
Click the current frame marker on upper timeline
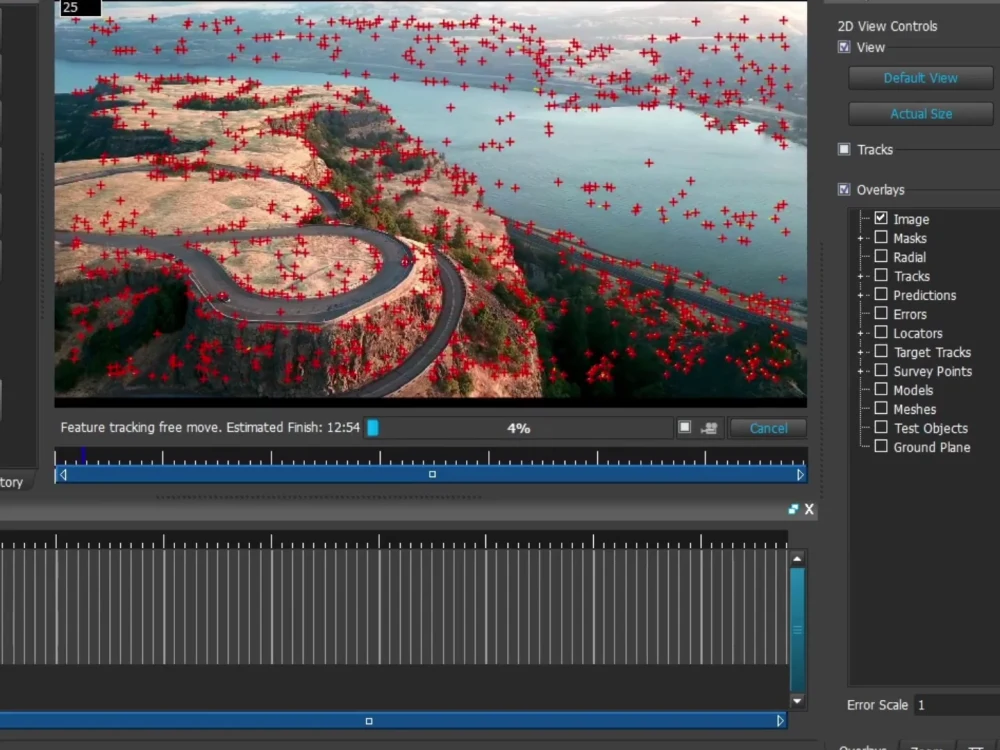click(x=84, y=455)
